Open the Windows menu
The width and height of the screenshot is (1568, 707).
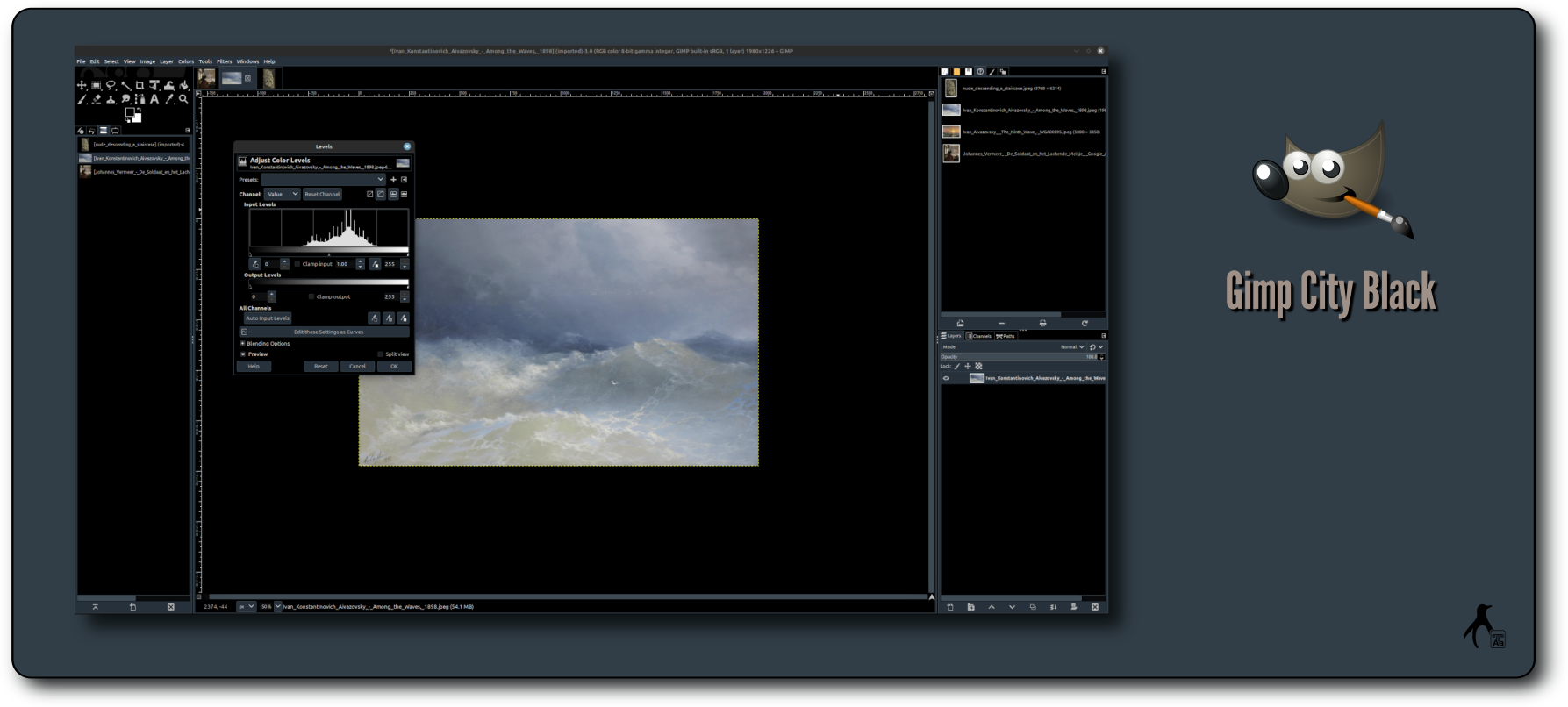tap(247, 61)
